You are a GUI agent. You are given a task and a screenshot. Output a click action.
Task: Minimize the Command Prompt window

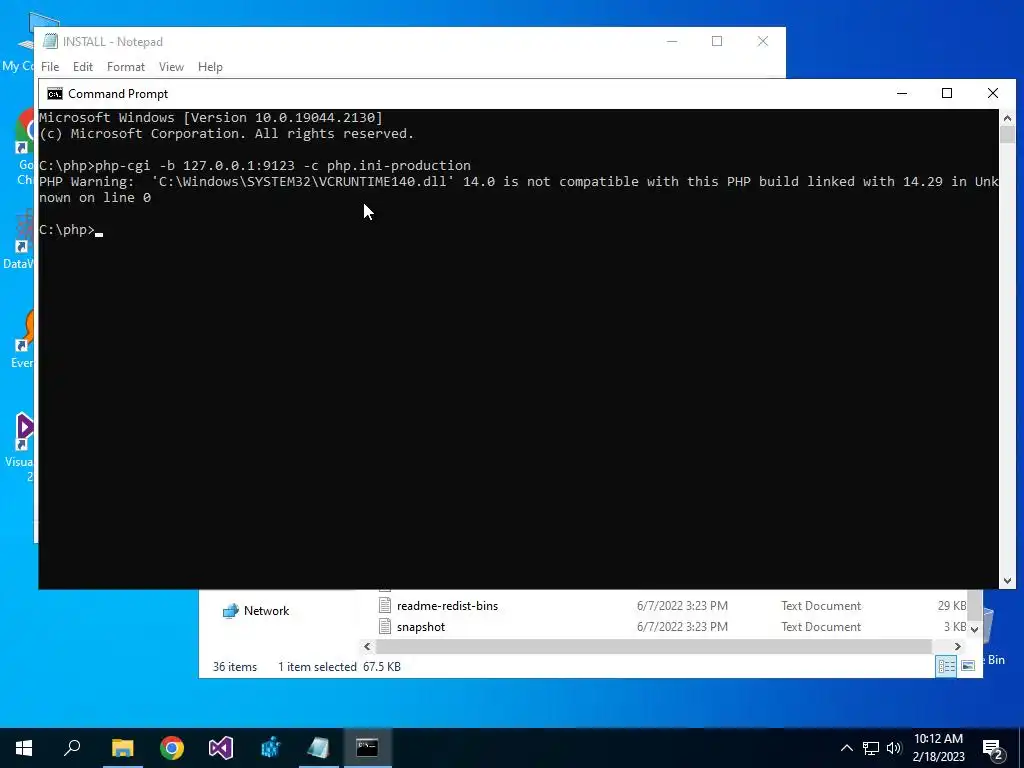902,93
